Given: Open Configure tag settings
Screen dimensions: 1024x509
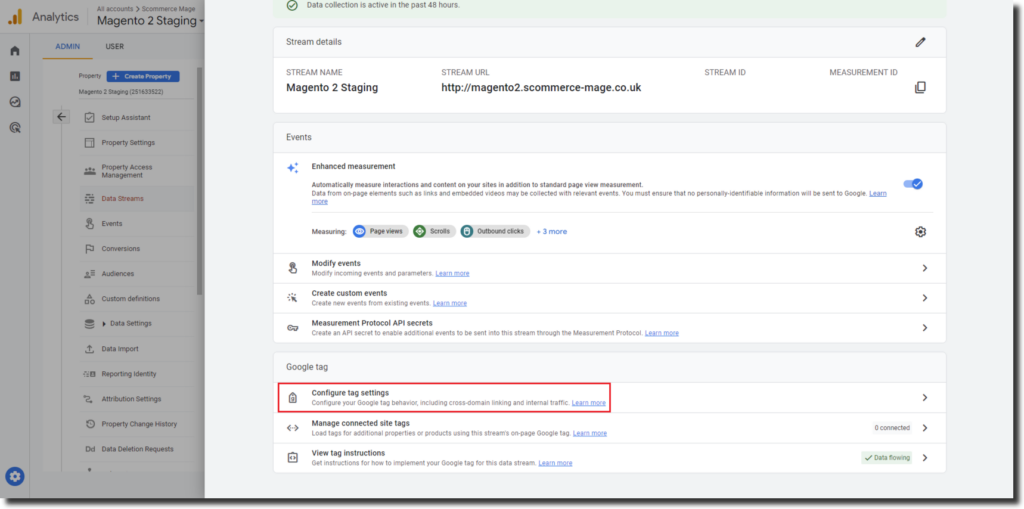Looking at the screenshot, I should 350,393.
